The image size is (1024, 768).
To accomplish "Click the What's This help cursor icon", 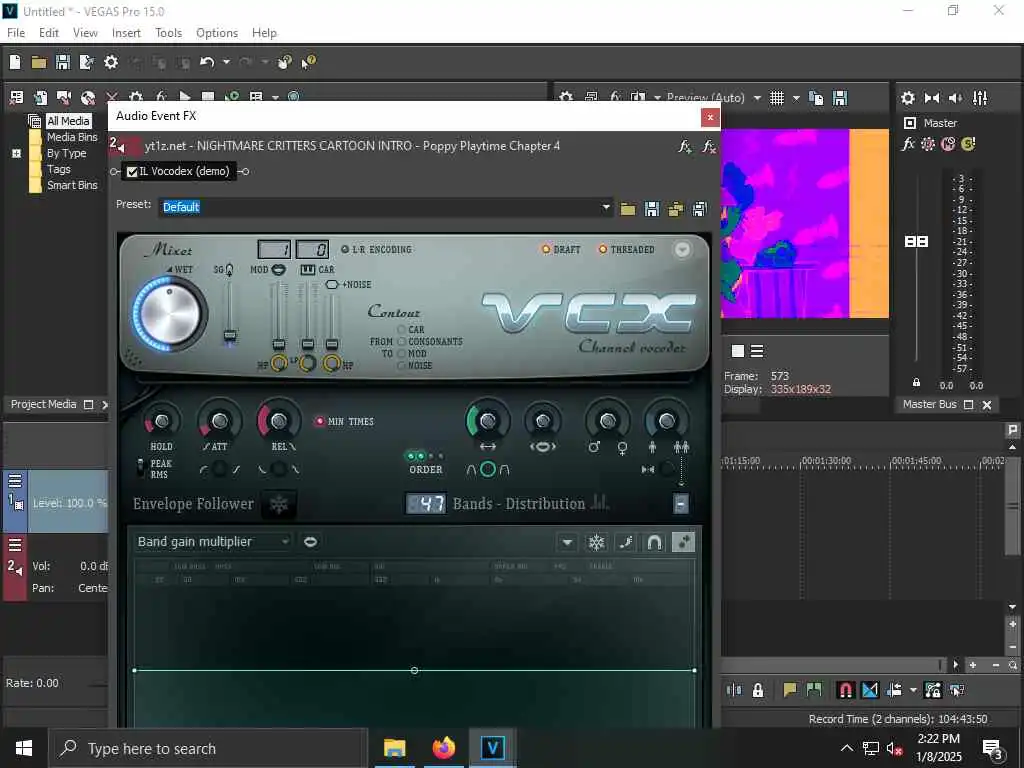I will tap(308, 62).
